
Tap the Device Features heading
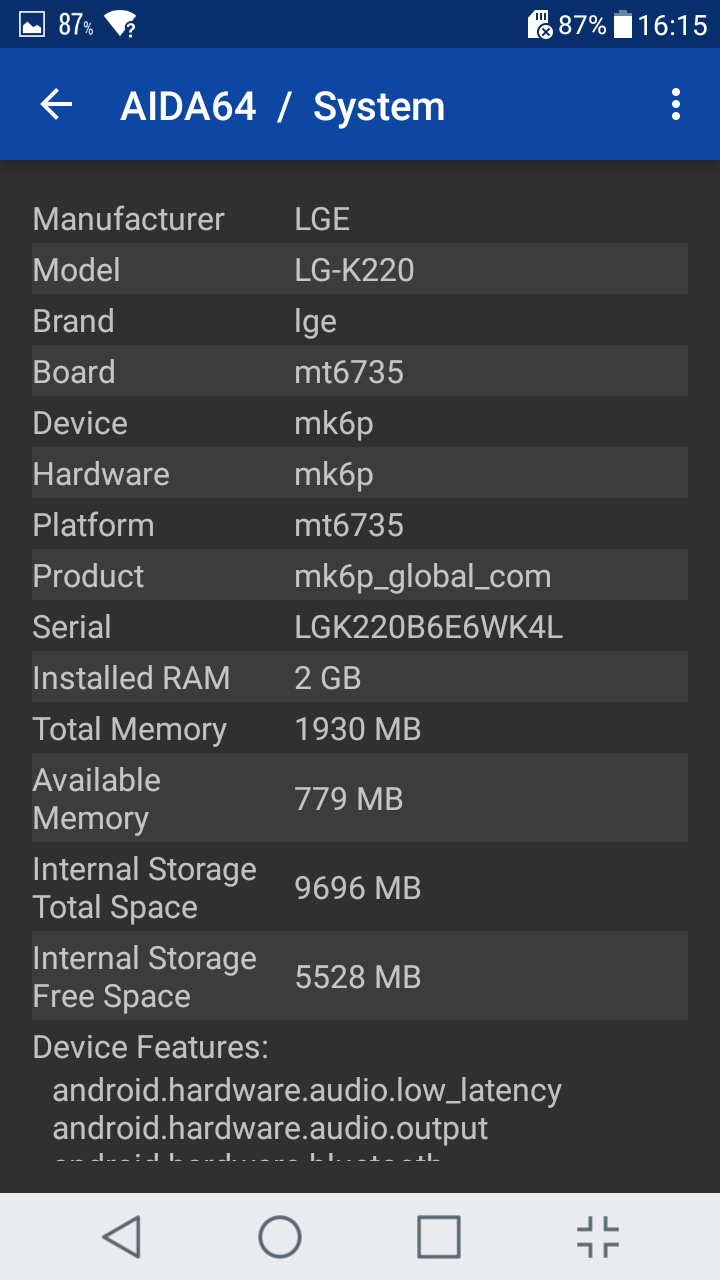tap(150, 1047)
